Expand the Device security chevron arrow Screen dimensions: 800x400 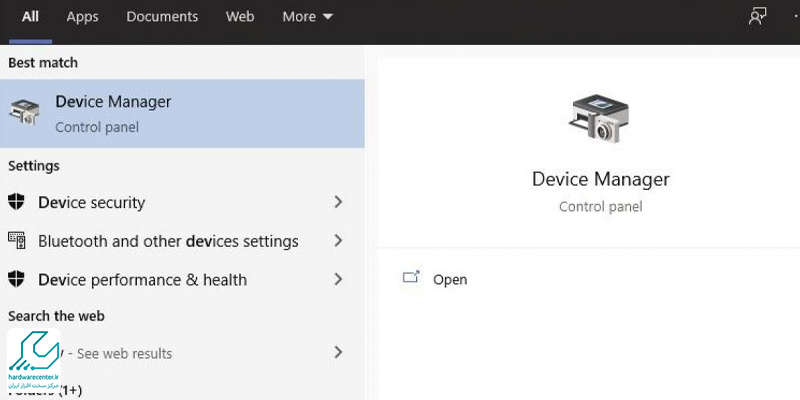338,202
